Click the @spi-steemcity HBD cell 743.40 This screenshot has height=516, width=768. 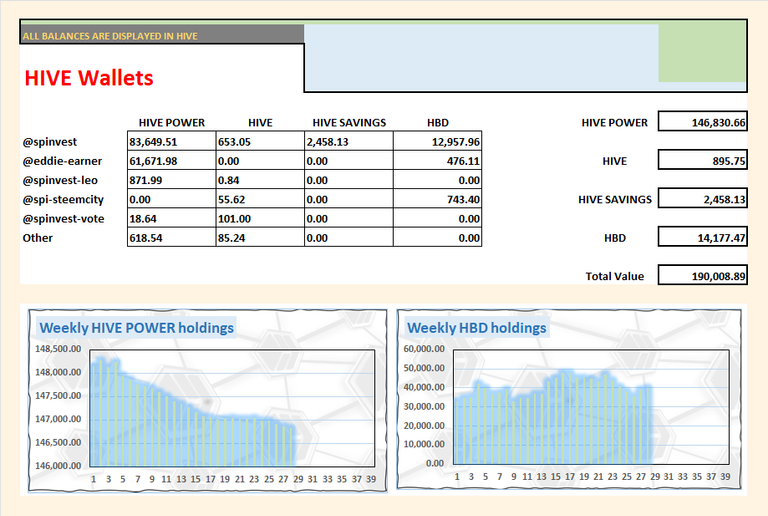tap(437, 199)
